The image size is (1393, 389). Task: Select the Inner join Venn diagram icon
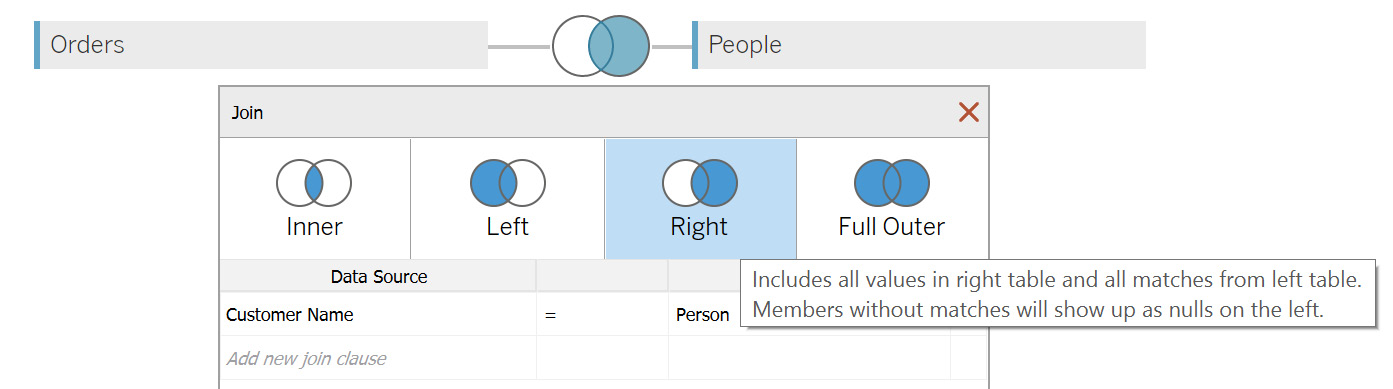[314, 183]
